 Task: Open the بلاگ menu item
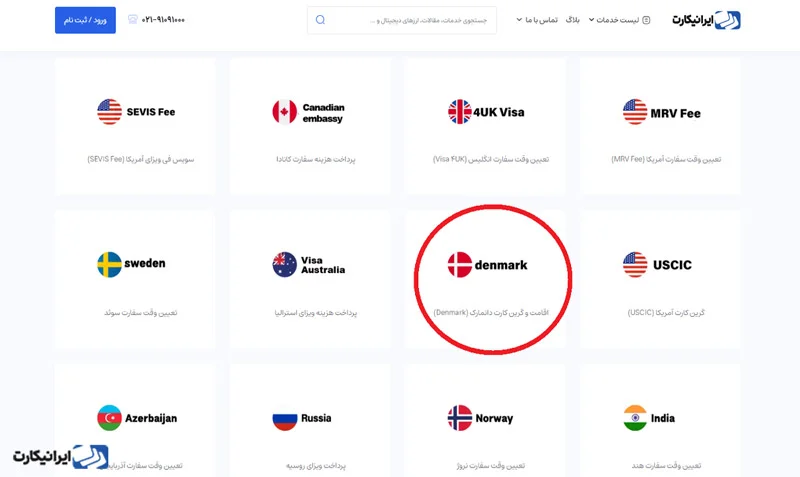[x=573, y=20]
